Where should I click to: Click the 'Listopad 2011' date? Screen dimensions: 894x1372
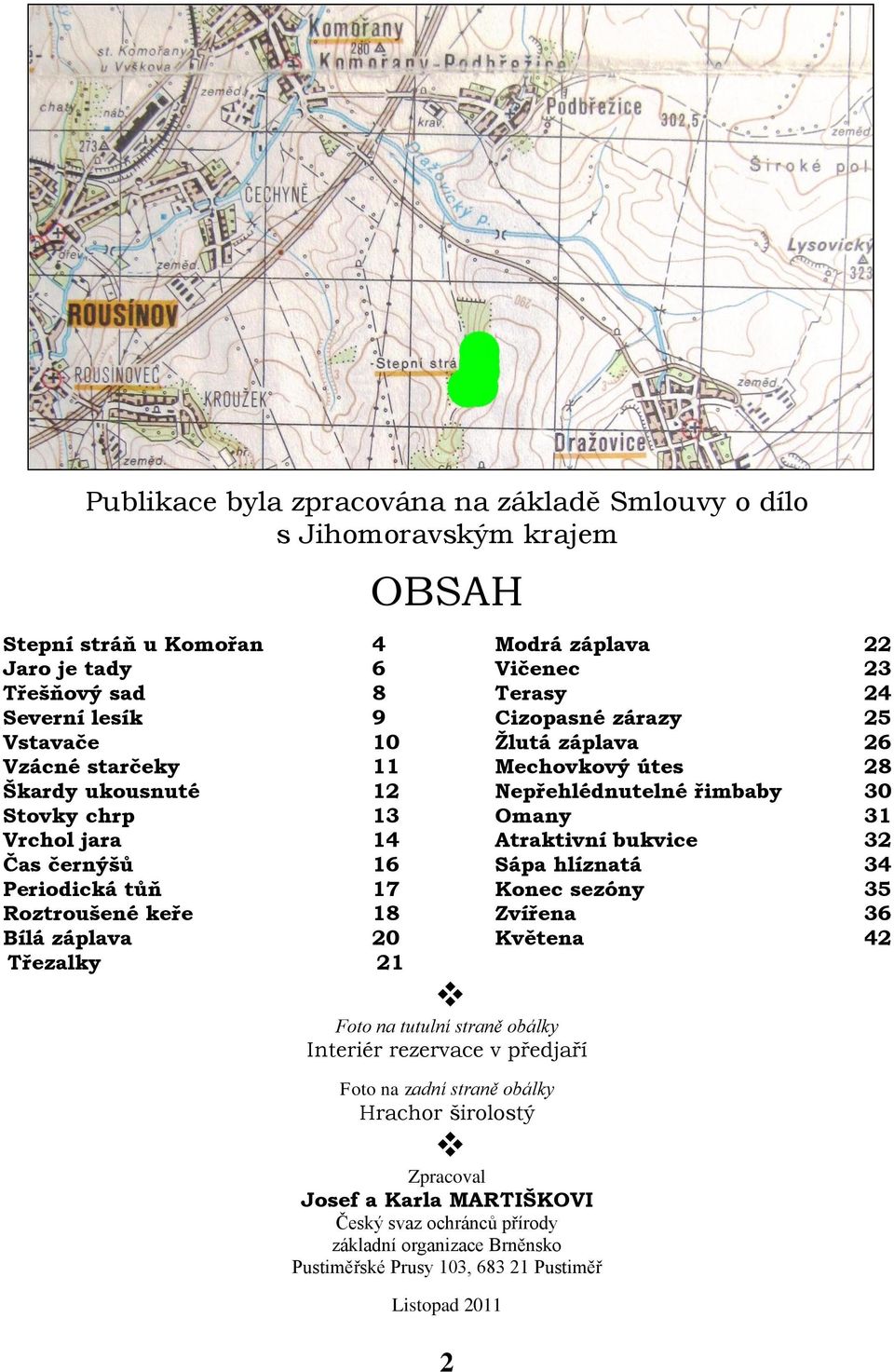[x=446, y=1305]
